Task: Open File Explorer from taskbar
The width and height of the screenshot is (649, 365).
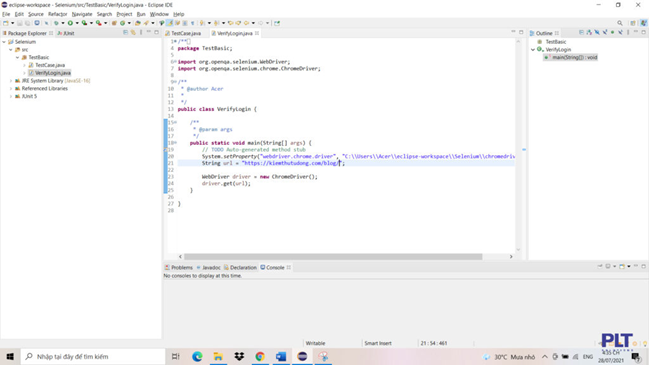Action: pos(218,357)
